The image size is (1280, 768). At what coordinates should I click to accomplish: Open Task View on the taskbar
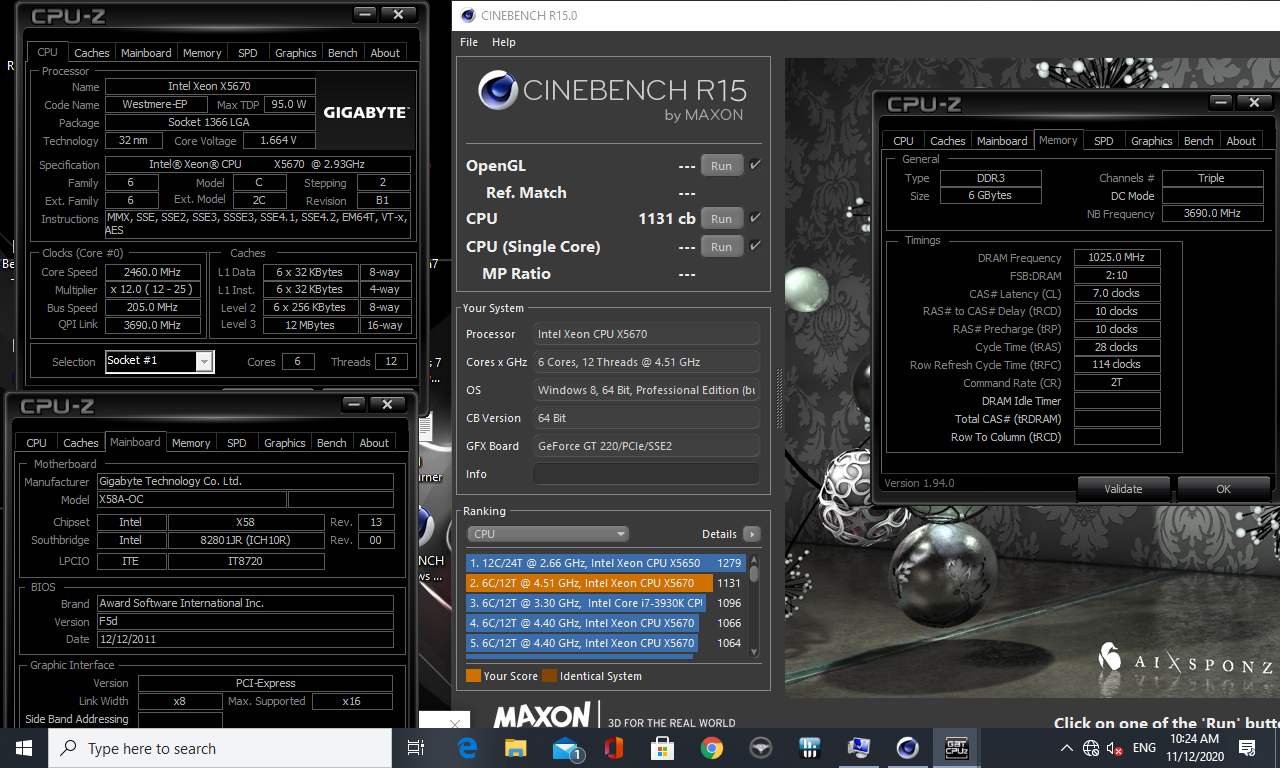tap(416, 748)
